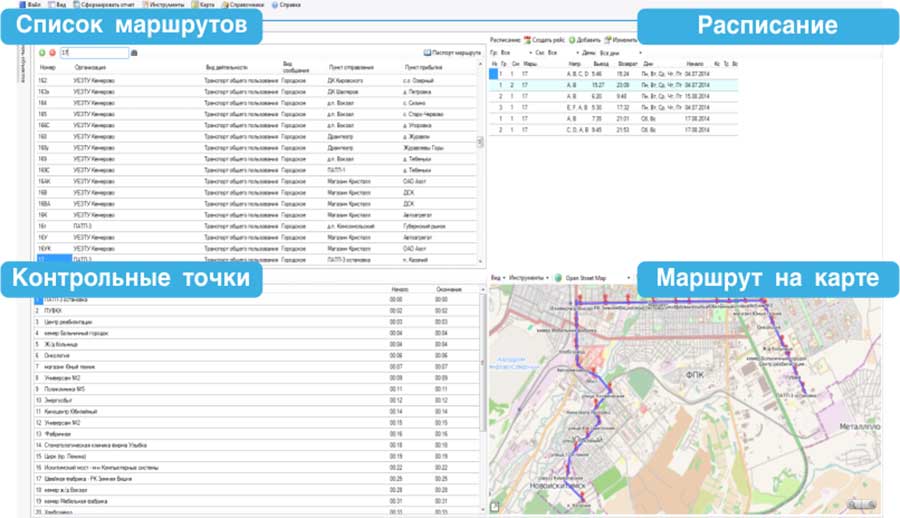Click the green add route icon
The height and width of the screenshot is (518, 900).
coord(42,52)
